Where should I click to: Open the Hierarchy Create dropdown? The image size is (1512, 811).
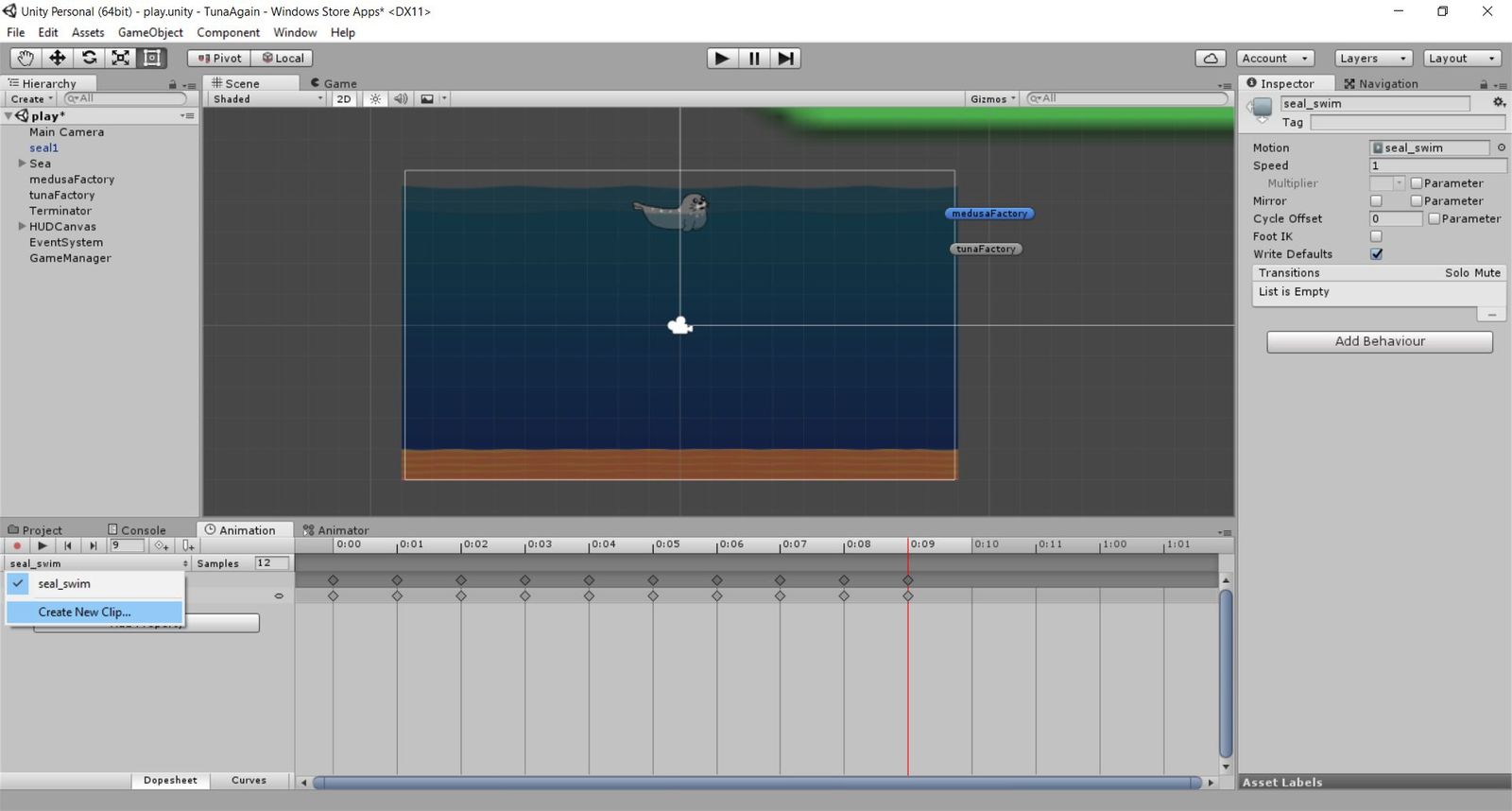click(x=31, y=98)
